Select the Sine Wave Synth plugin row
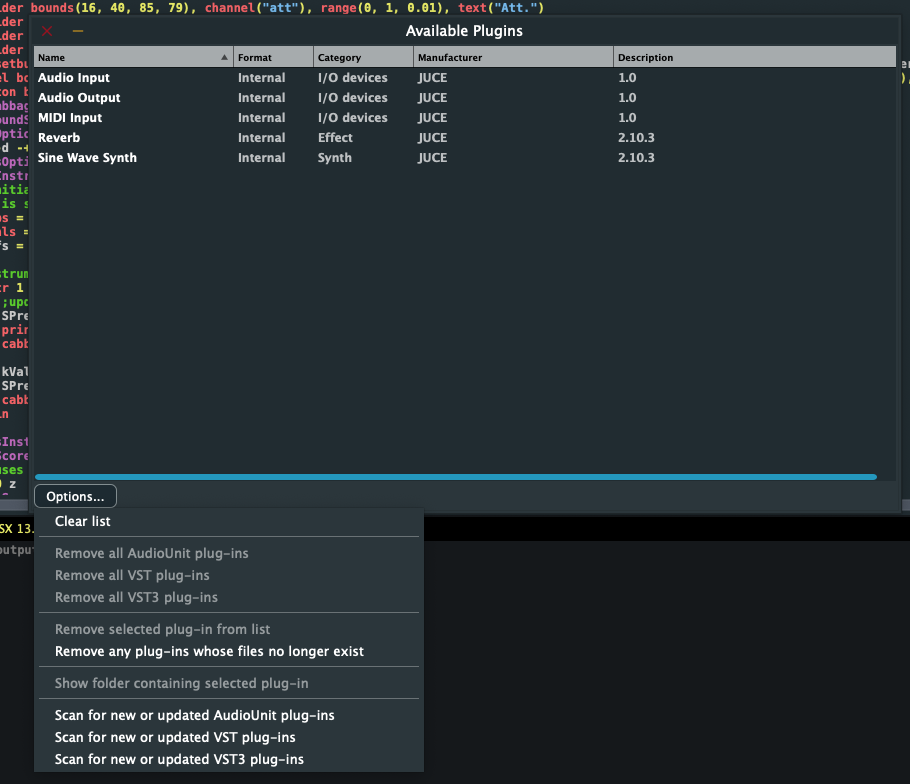This screenshot has height=784, width=910. pyautogui.click(x=465, y=158)
